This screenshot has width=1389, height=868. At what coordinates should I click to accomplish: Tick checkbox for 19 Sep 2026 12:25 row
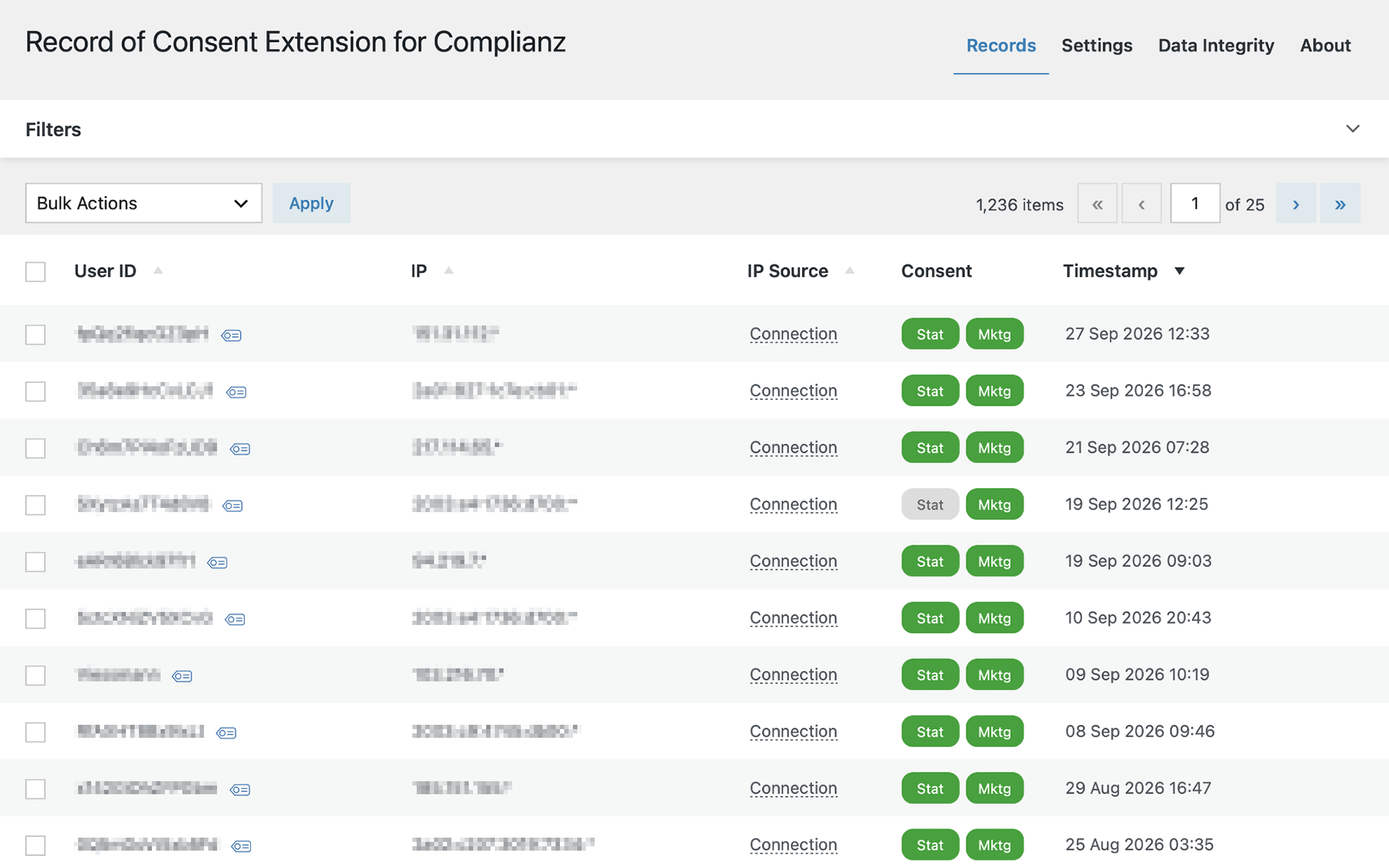35,505
